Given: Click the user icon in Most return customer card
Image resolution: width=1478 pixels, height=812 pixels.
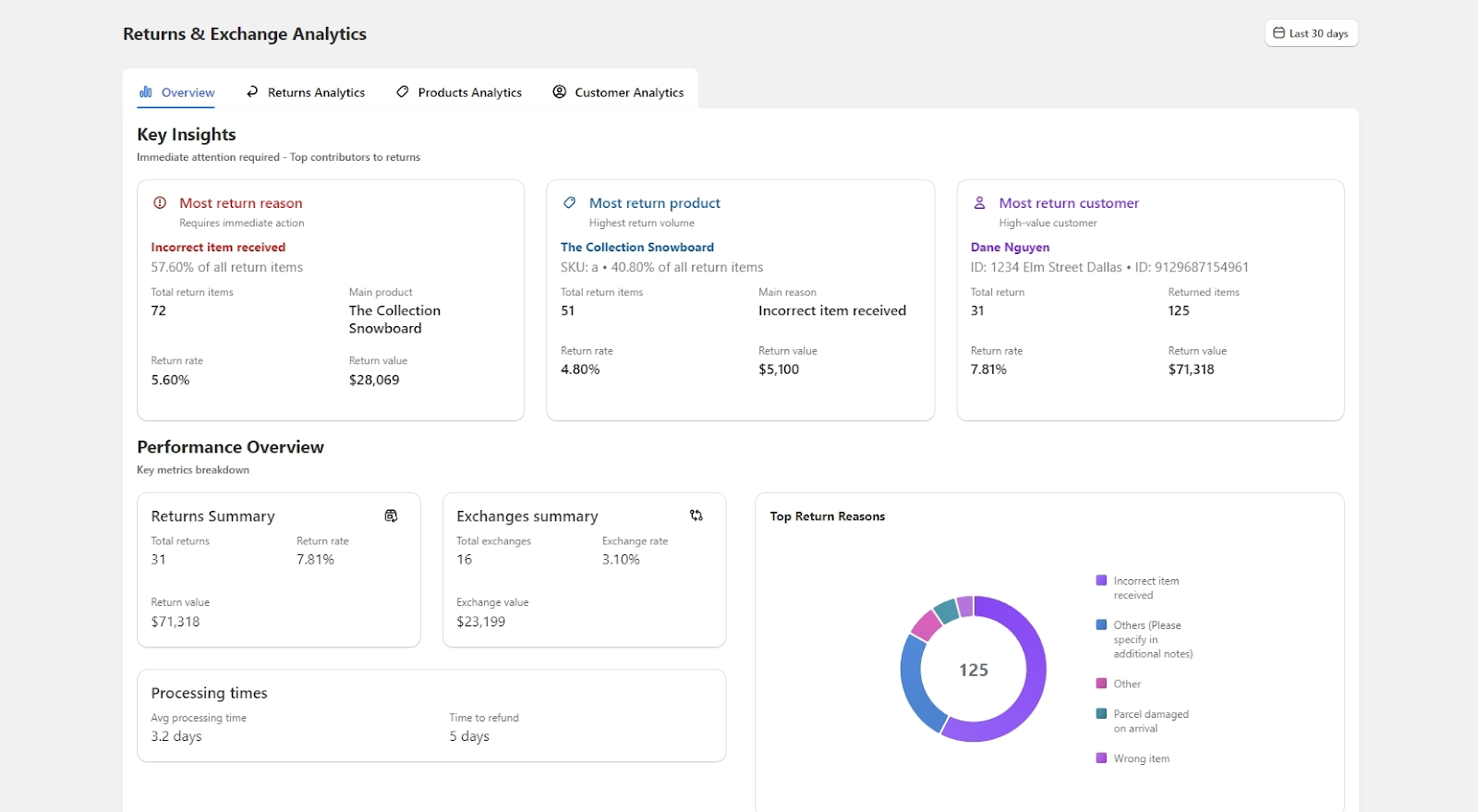Looking at the screenshot, I should (x=979, y=202).
